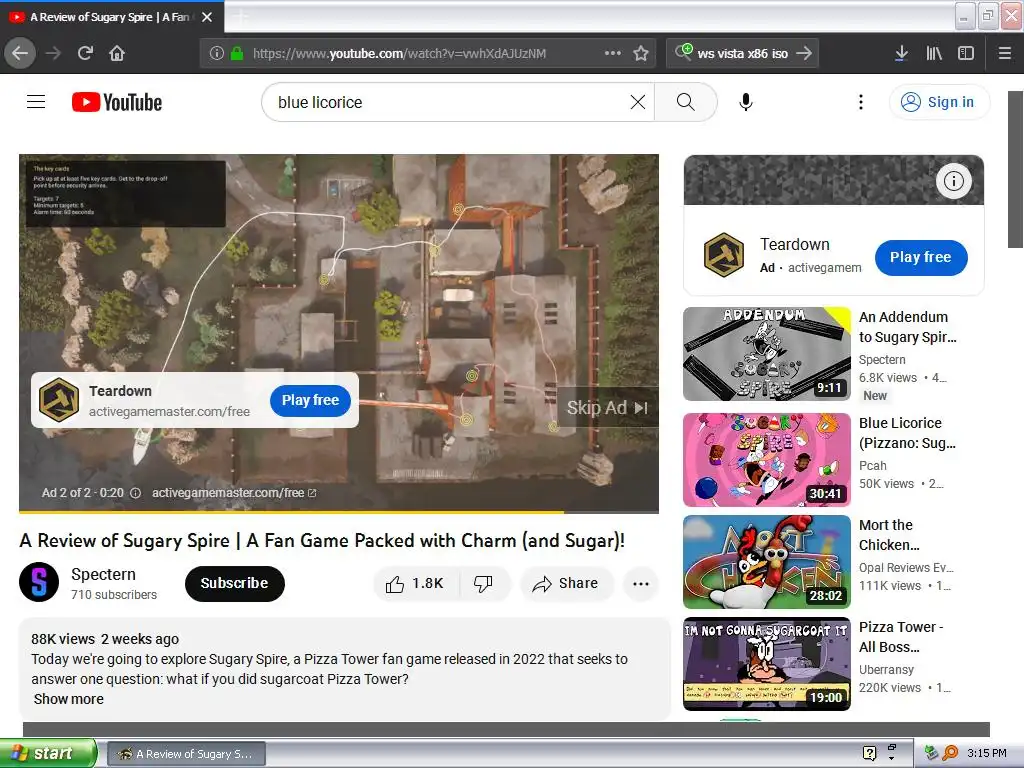The width and height of the screenshot is (1024, 768).
Task: Click the YouTube search magnifier button
Action: coord(686,102)
